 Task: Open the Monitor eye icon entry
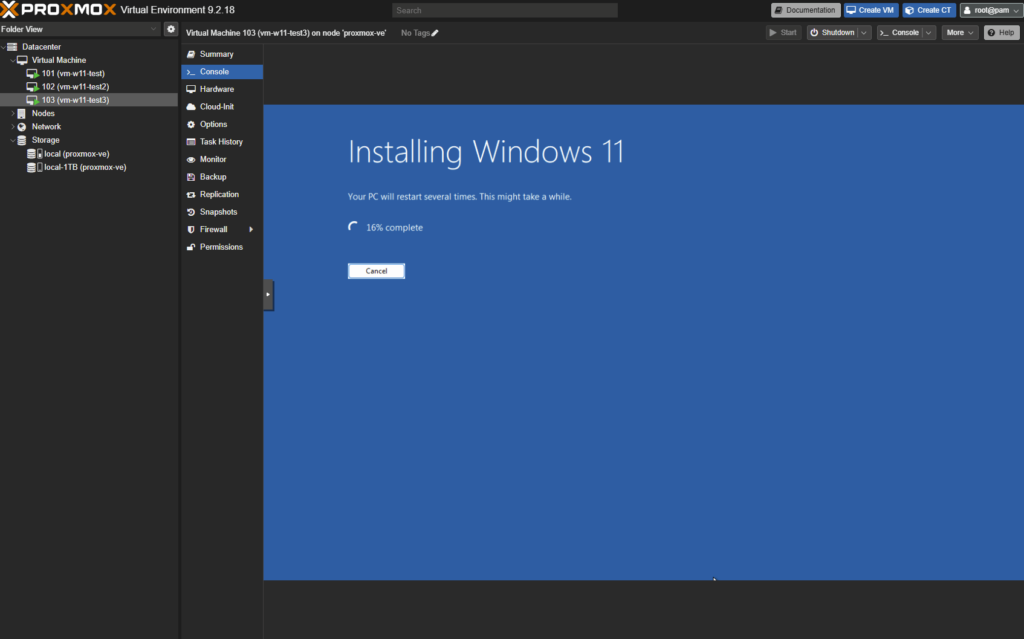point(191,159)
